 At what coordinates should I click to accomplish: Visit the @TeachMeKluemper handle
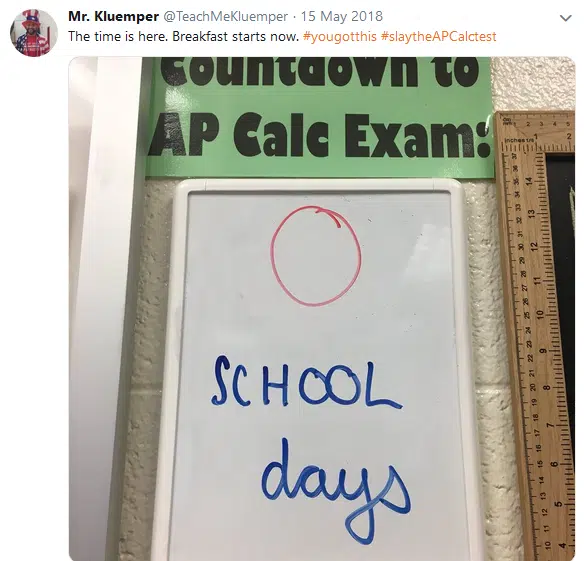[x=225, y=16]
